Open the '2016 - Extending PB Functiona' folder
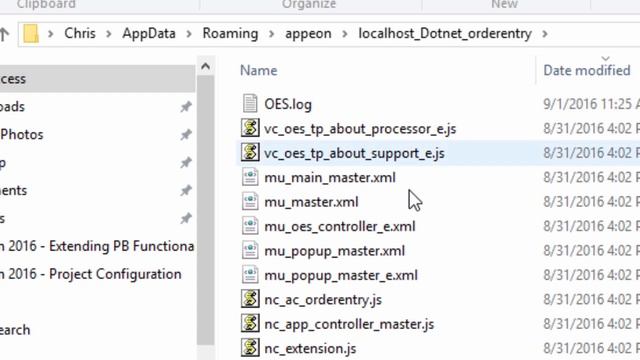640x360 pixels. point(97,246)
